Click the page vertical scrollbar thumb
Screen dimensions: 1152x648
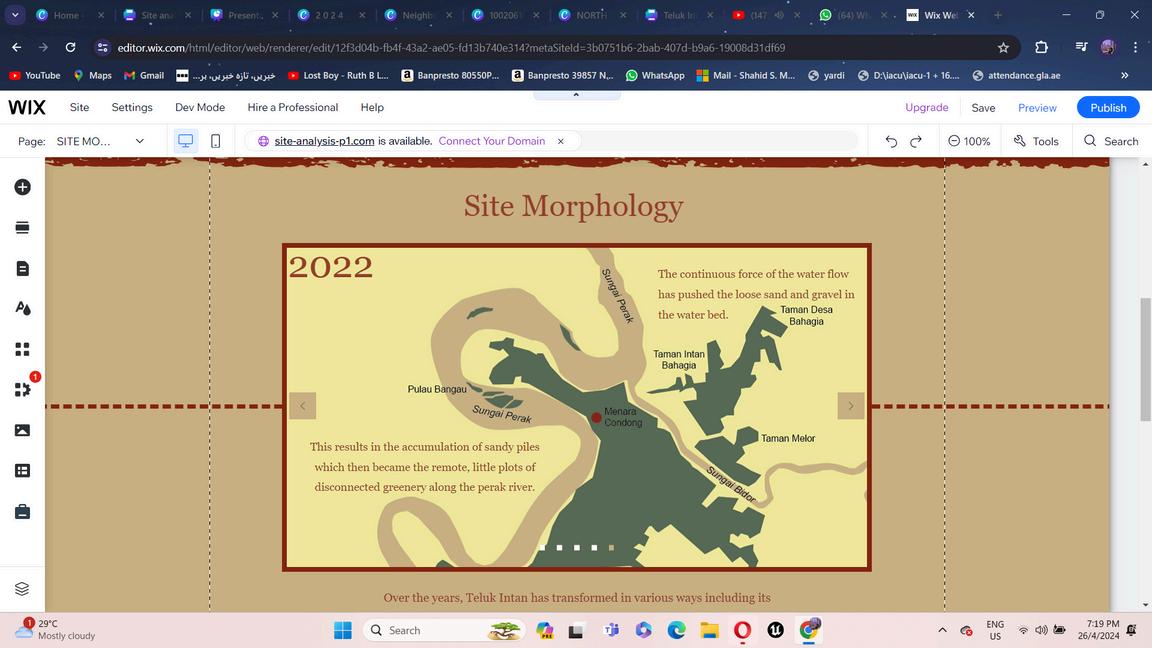(x=1145, y=359)
